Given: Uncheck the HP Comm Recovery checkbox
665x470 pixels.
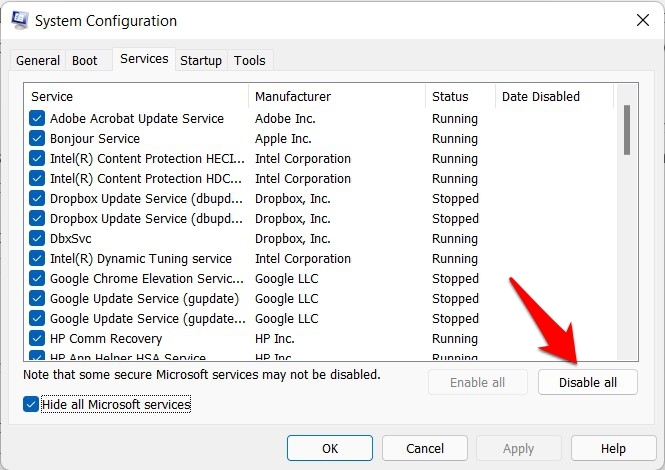Looking at the screenshot, I should (37, 339).
